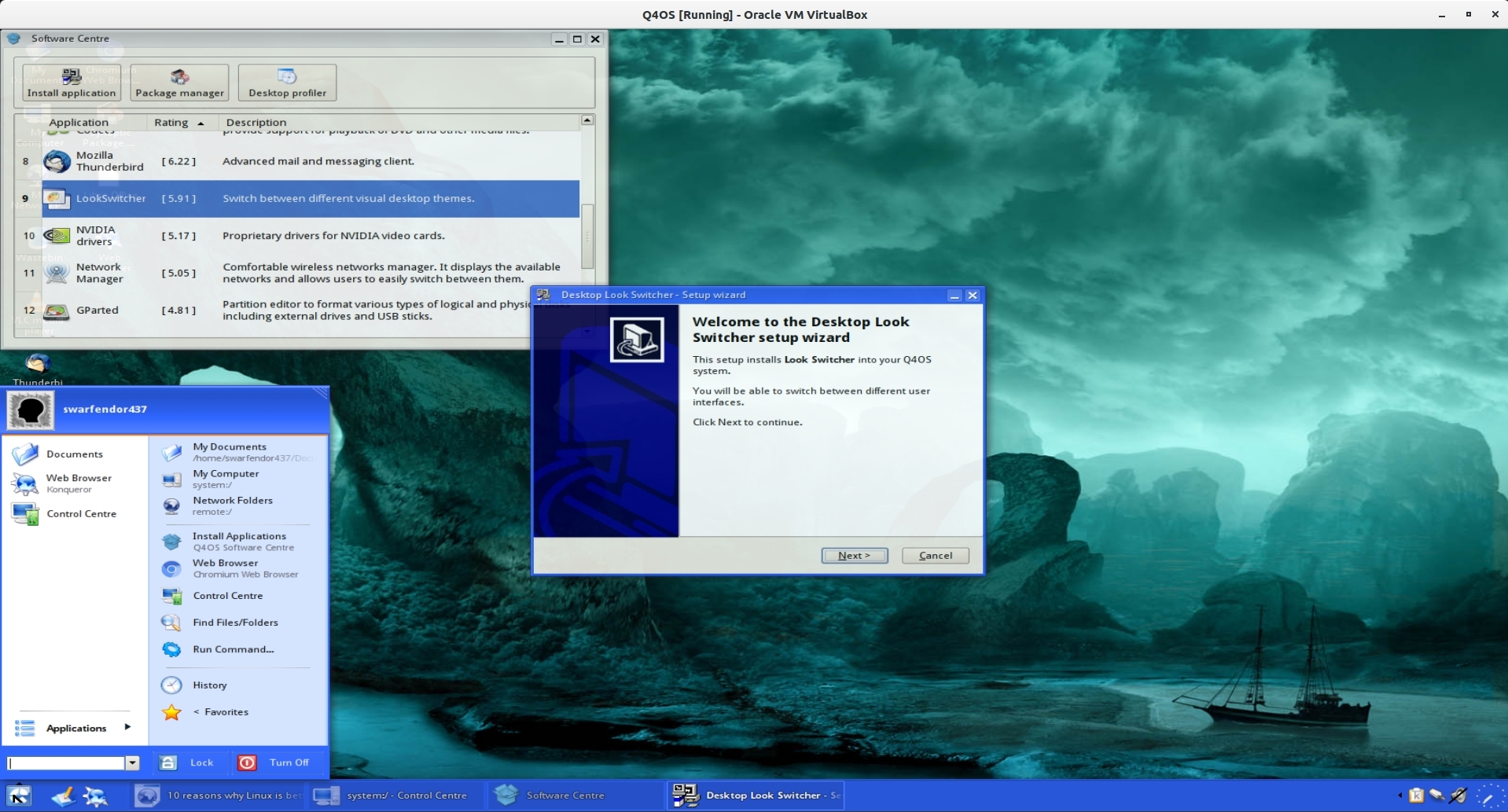Switch to '10 reasons why Linux' task
This screenshot has height=812, width=1508.
tap(219, 795)
